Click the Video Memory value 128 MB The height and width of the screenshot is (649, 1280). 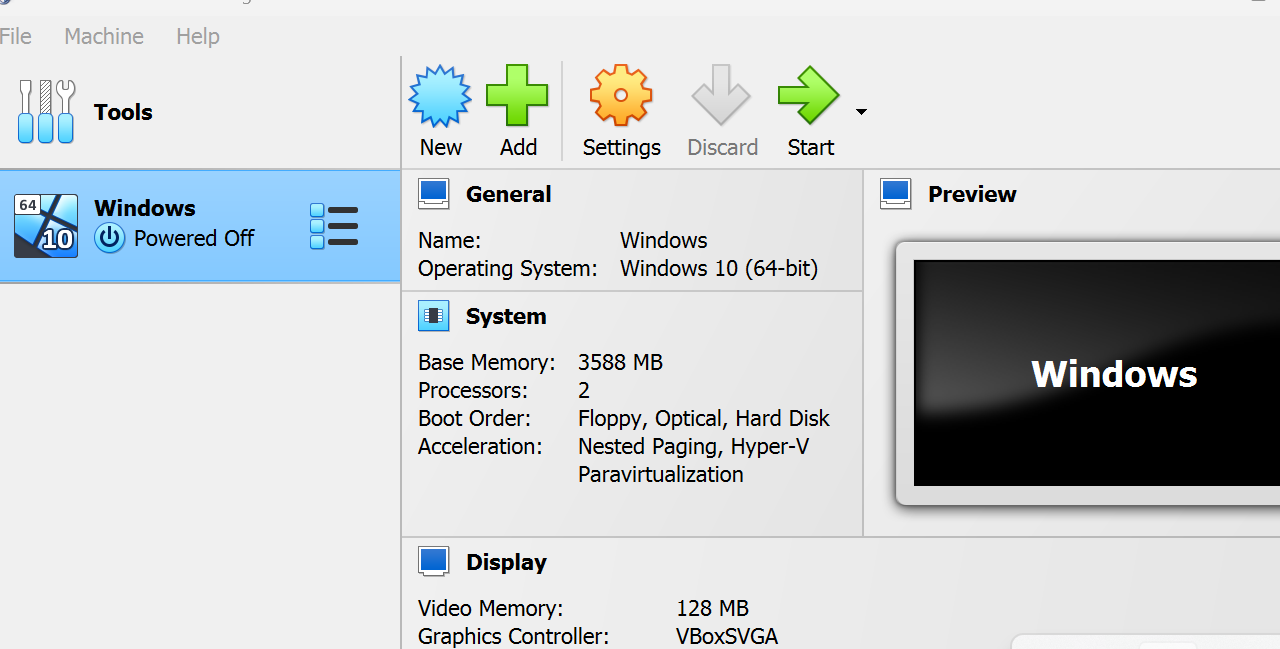click(712, 608)
